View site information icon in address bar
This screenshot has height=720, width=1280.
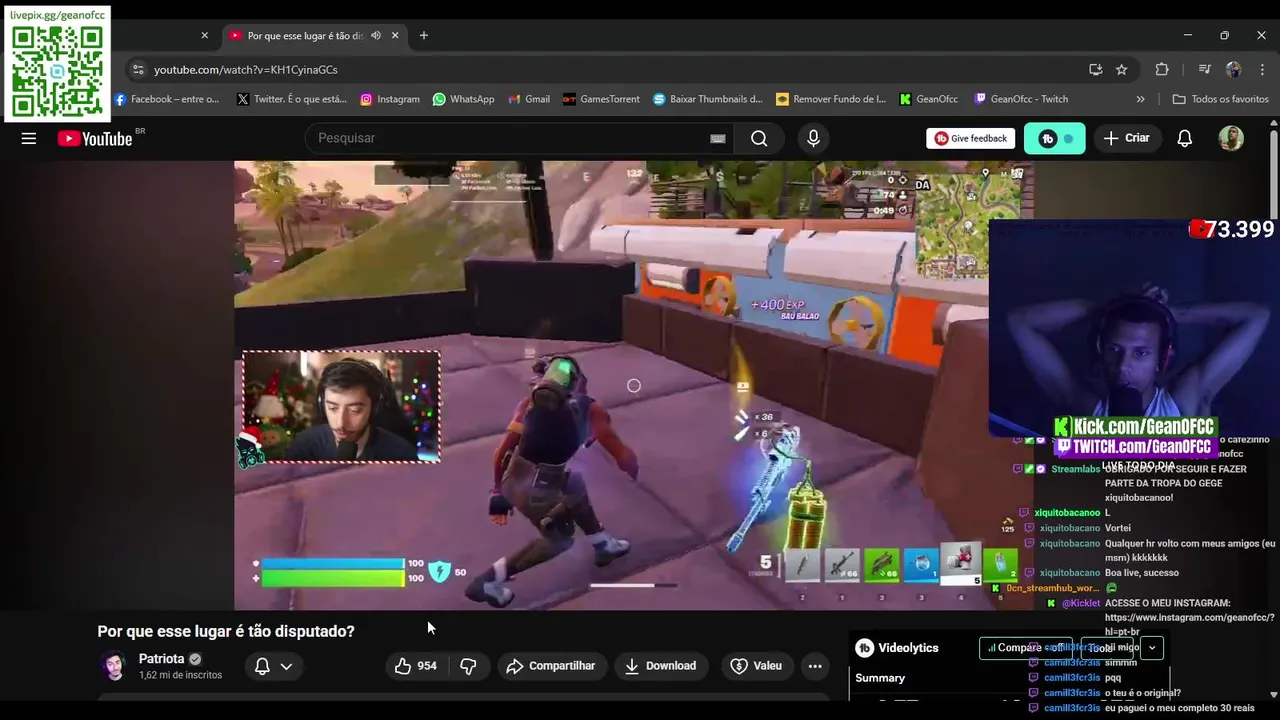pyautogui.click(x=138, y=70)
